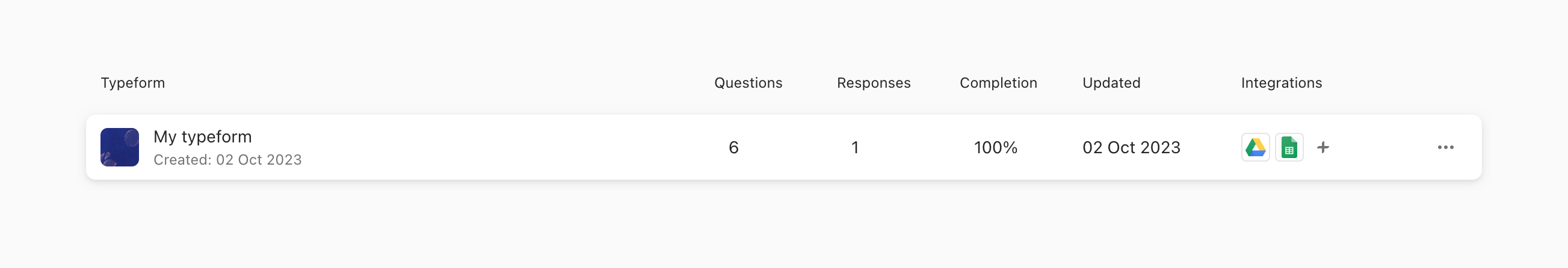This screenshot has width=1568, height=268.
Task: Click the blank page area above column headers
Action: pos(730,31)
